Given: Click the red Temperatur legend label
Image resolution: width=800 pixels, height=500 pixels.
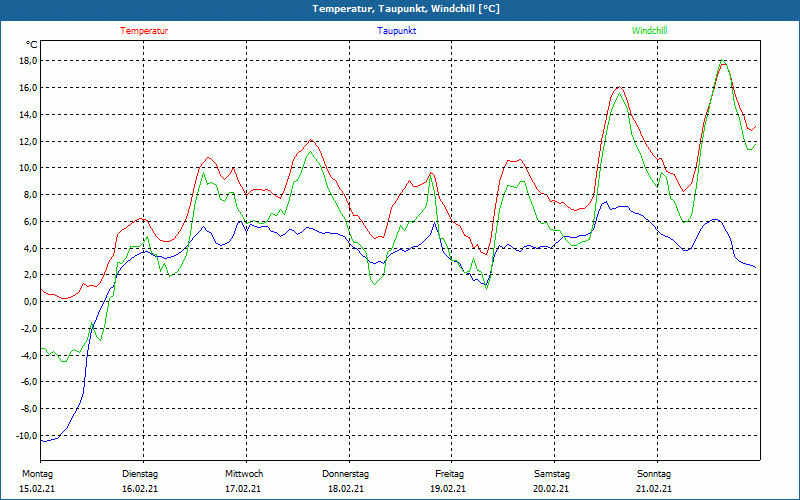Looking at the screenshot, I should pos(144,31).
